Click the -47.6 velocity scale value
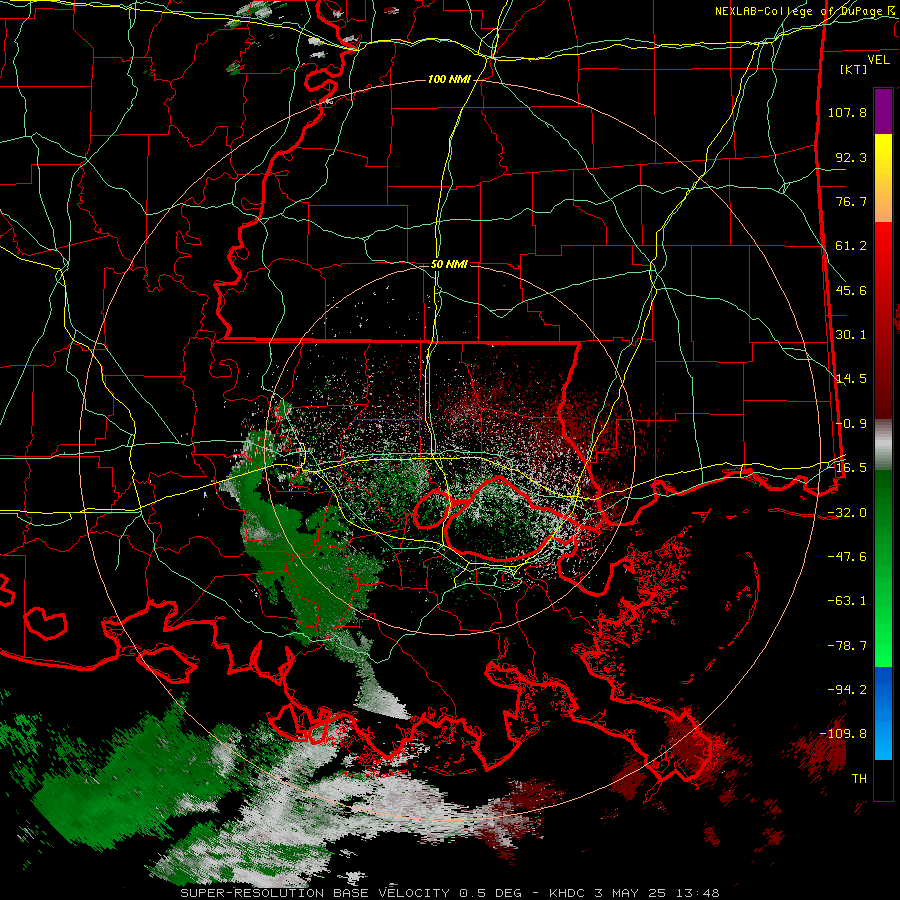900x900 pixels. pyautogui.click(x=848, y=557)
